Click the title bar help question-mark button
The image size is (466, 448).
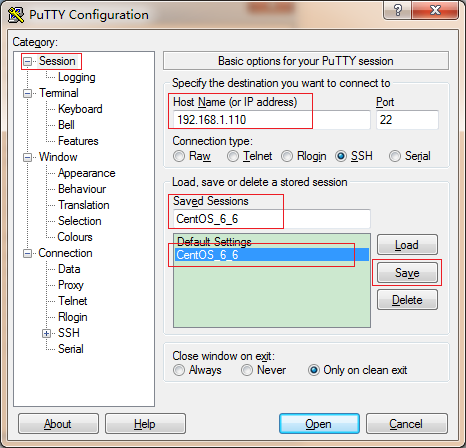tap(397, 10)
